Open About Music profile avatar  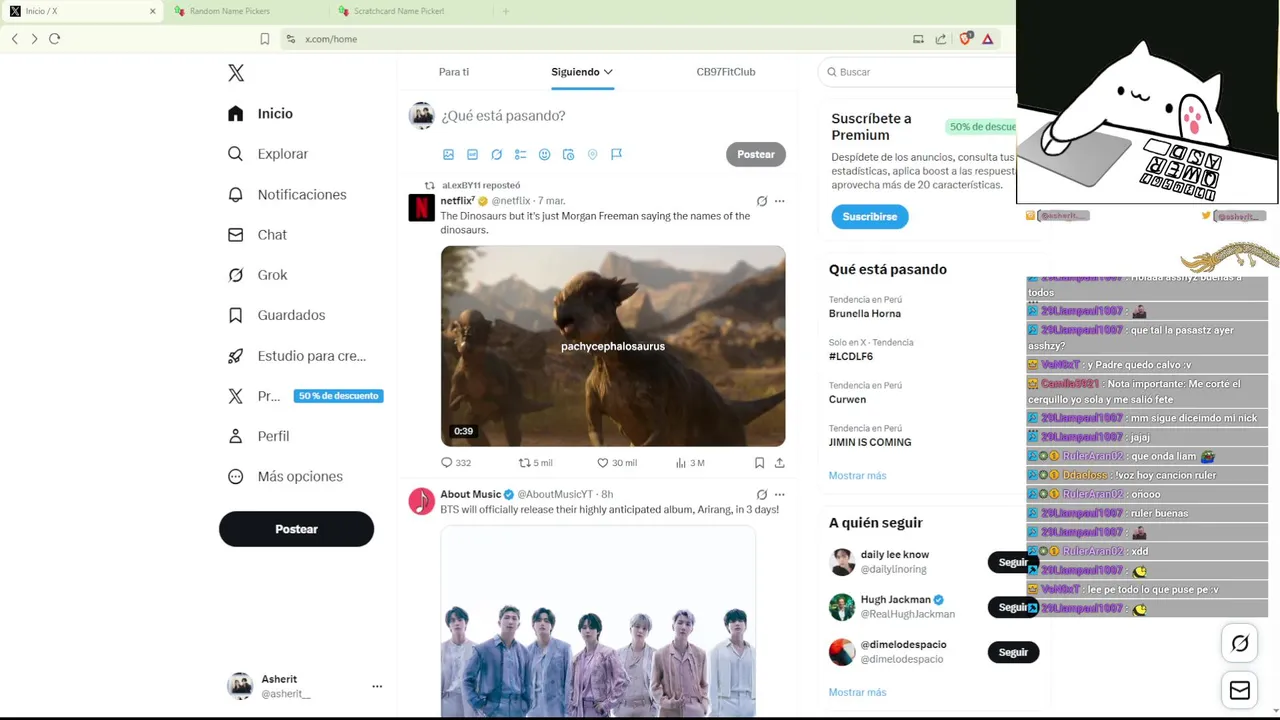[x=421, y=501]
